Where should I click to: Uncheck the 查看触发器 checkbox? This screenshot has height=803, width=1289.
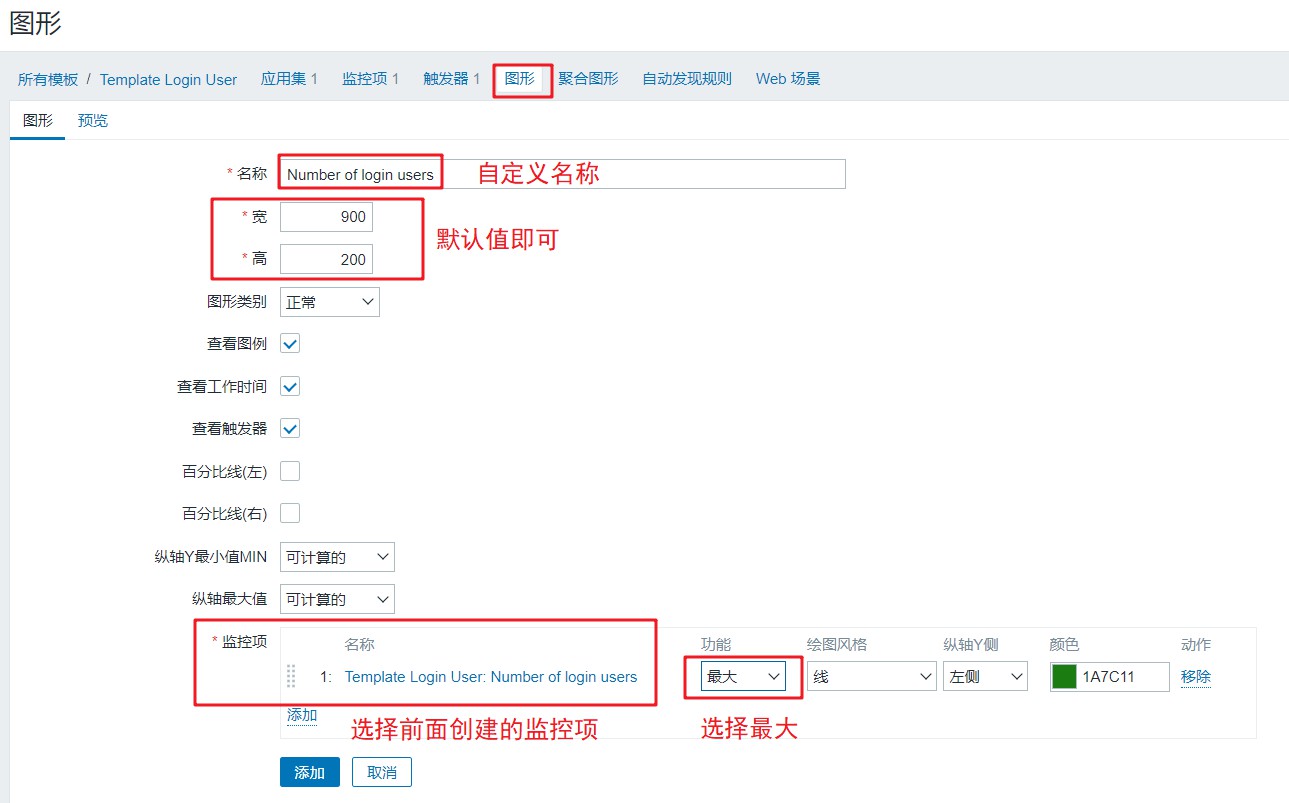[x=290, y=428]
